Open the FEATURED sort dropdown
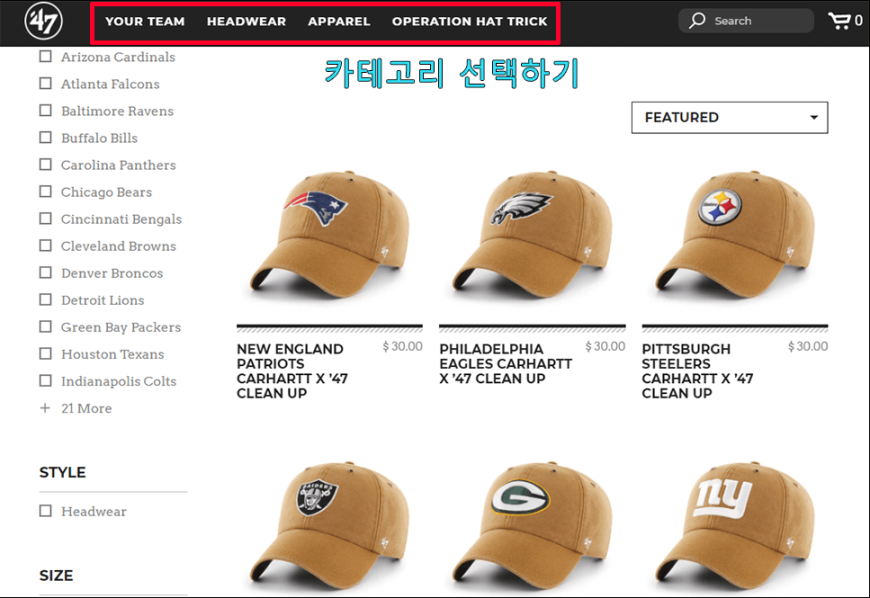 (x=730, y=118)
